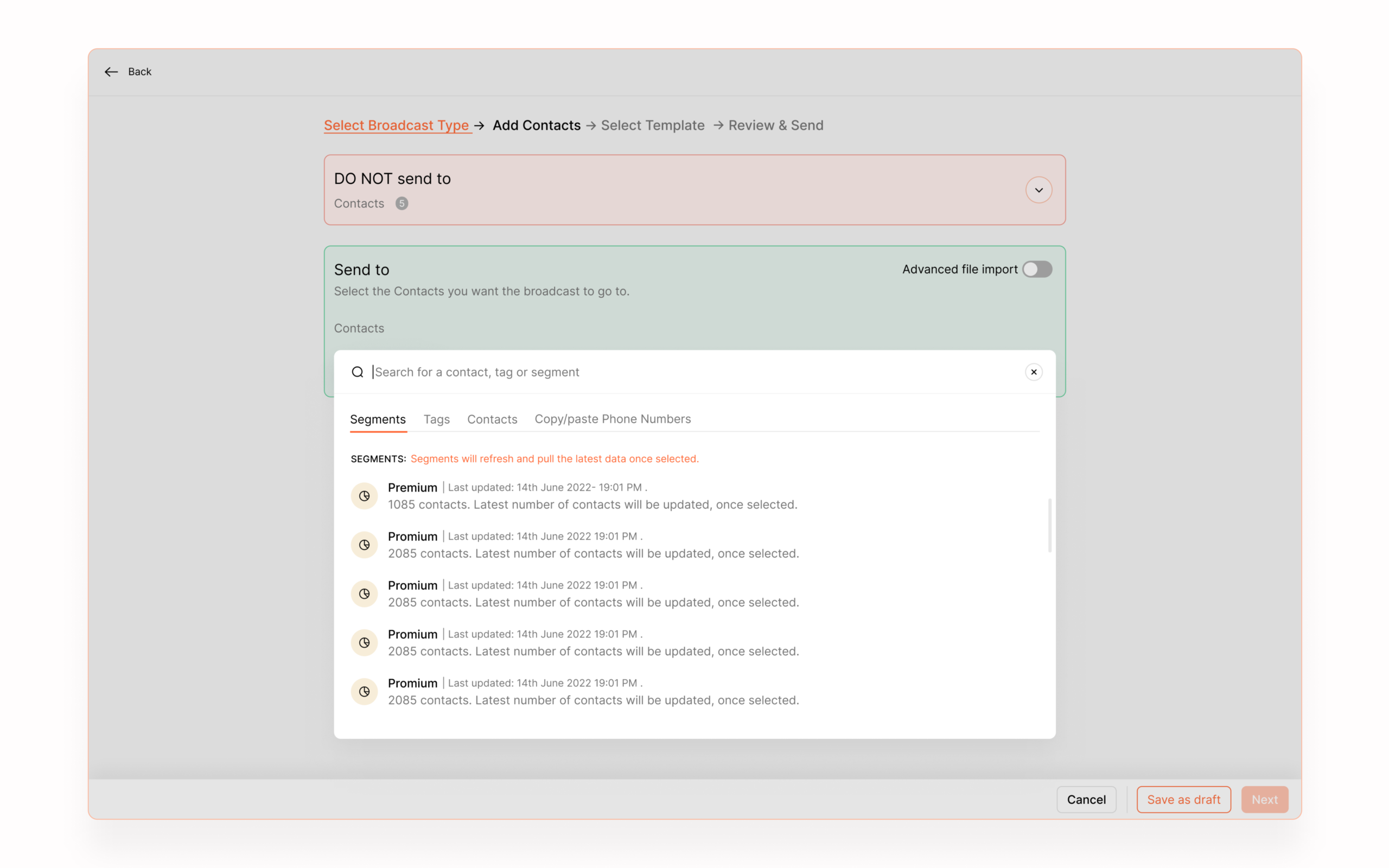
Task: Click the last Promium segment icon
Action: coord(364,692)
